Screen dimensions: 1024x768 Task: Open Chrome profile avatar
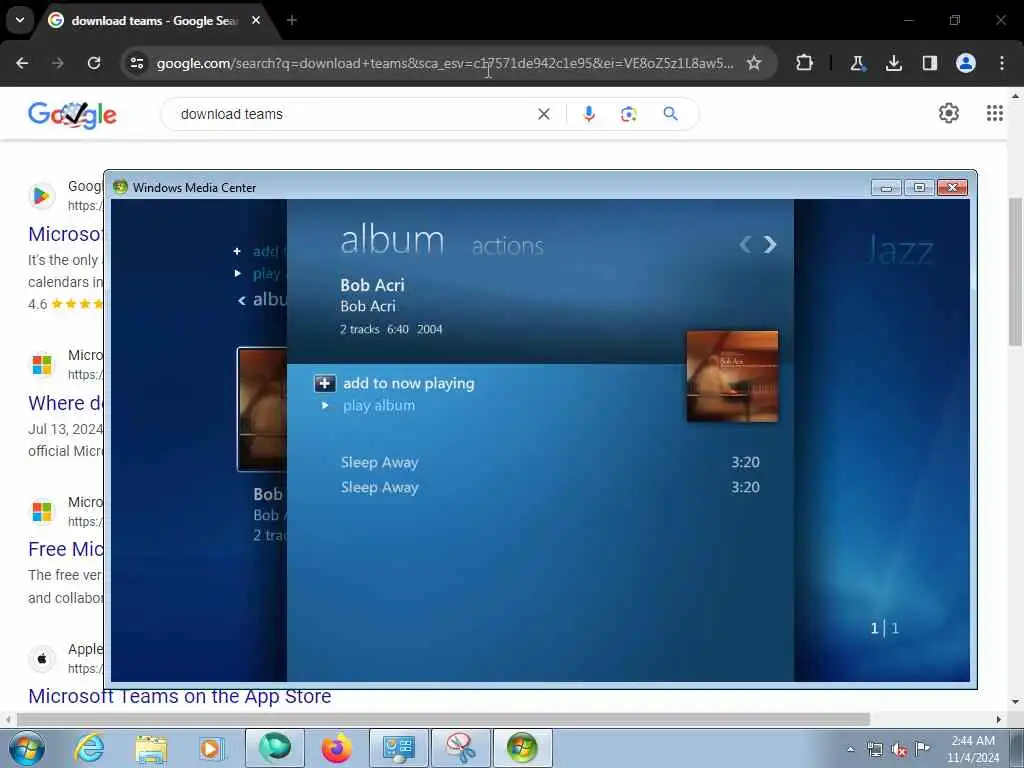[x=966, y=63]
